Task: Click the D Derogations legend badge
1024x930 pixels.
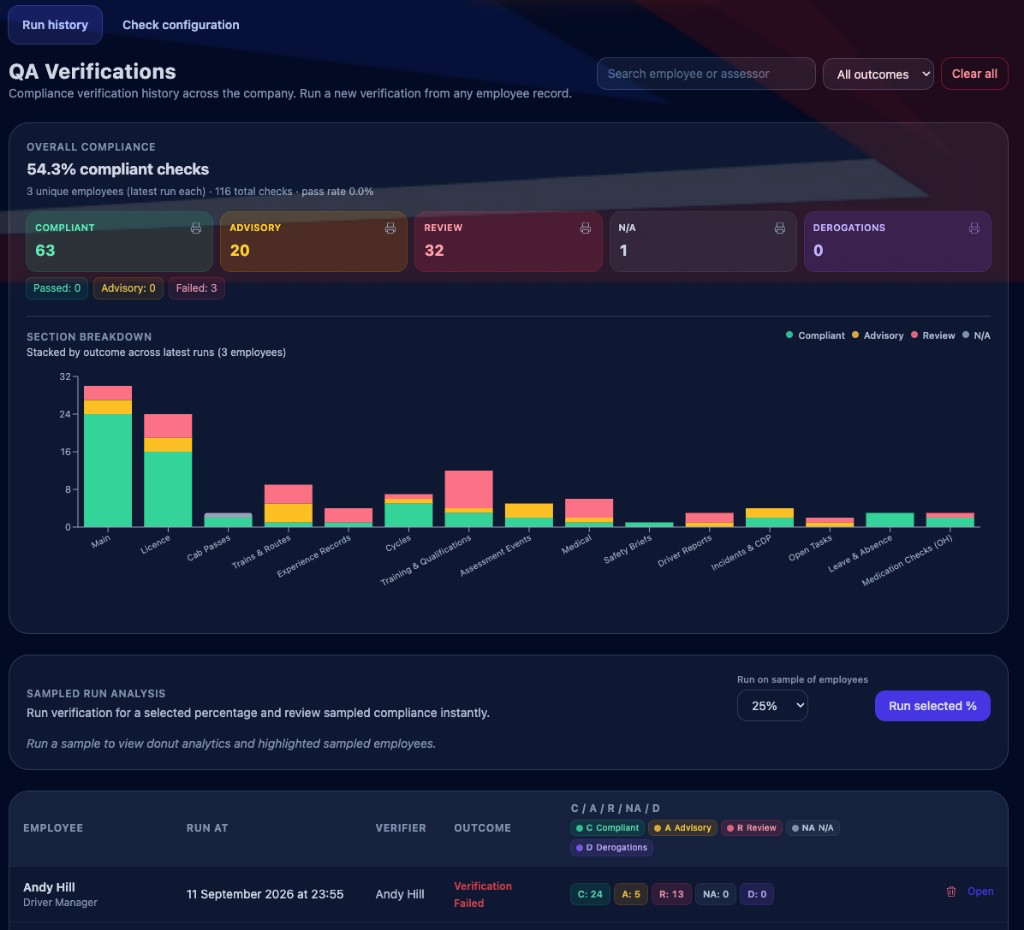Action: [611, 847]
